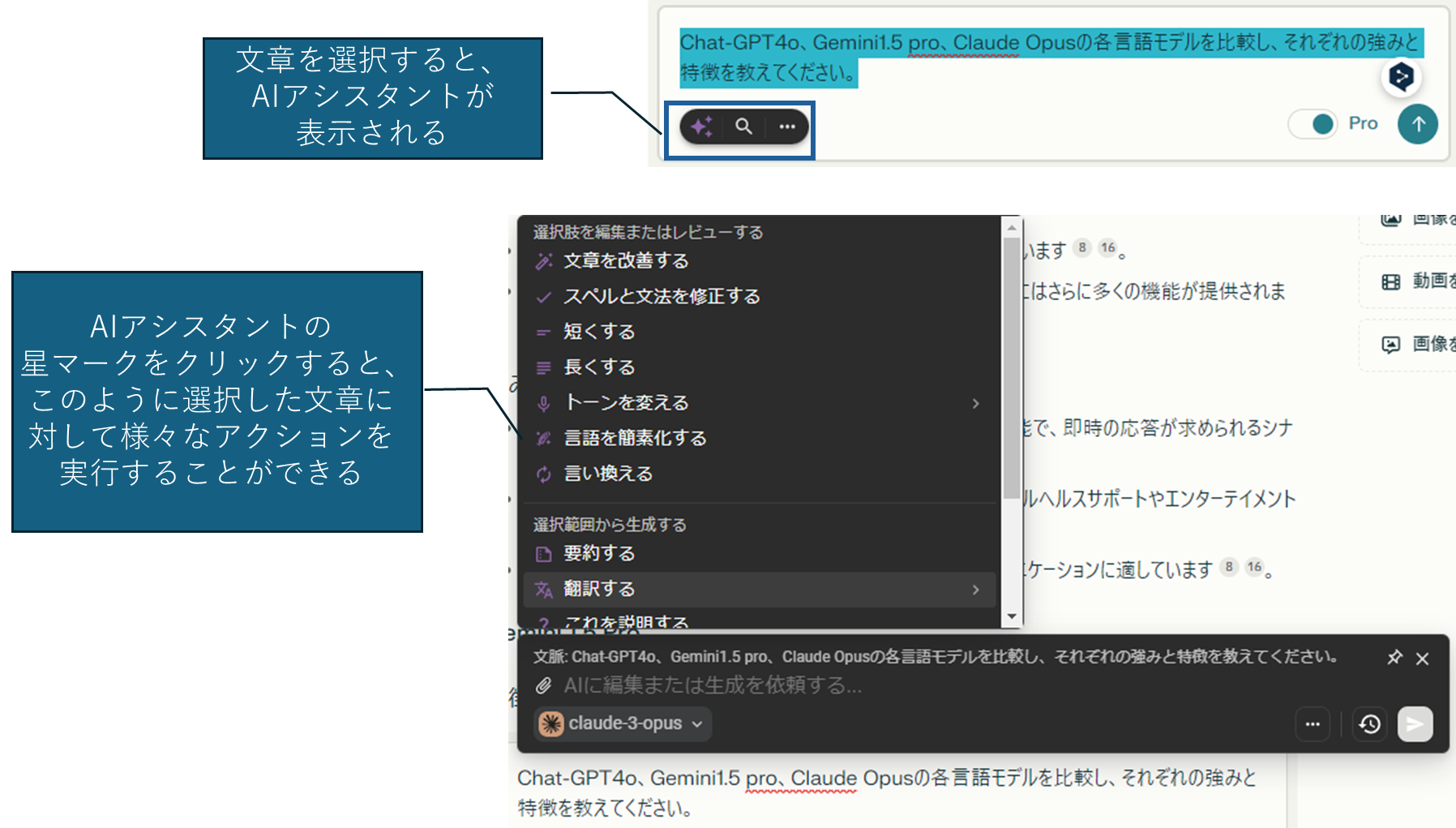Open the claude-3-opus model dropdown
The image size is (1456, 828).
(x=623, y=723)
